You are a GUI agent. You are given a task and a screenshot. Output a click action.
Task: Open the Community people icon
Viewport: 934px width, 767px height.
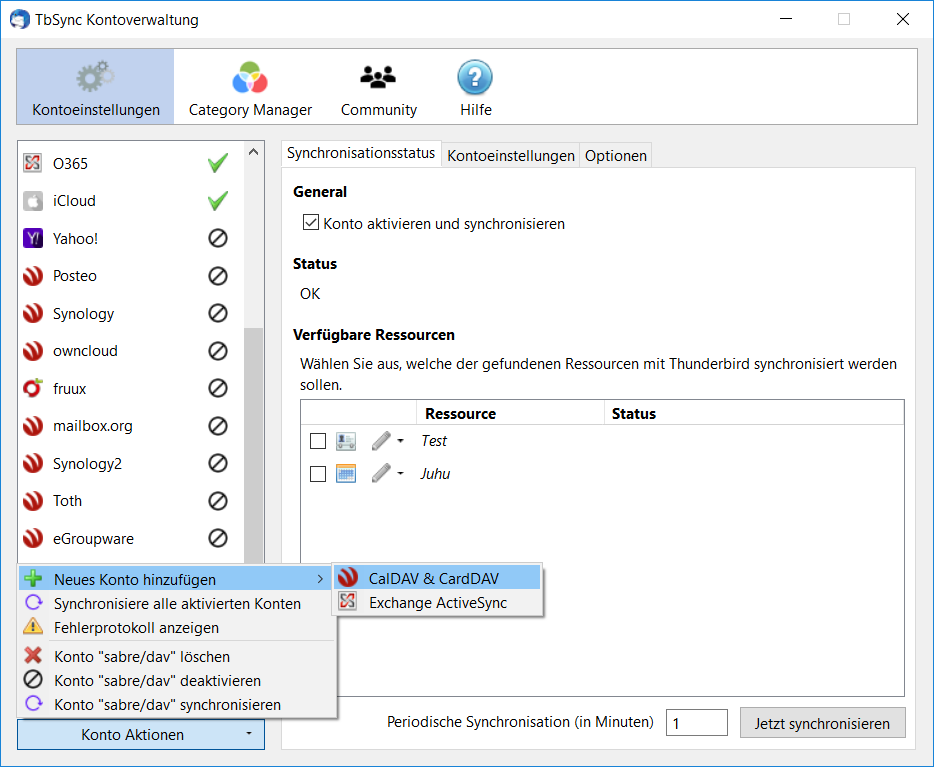[378, 77]
